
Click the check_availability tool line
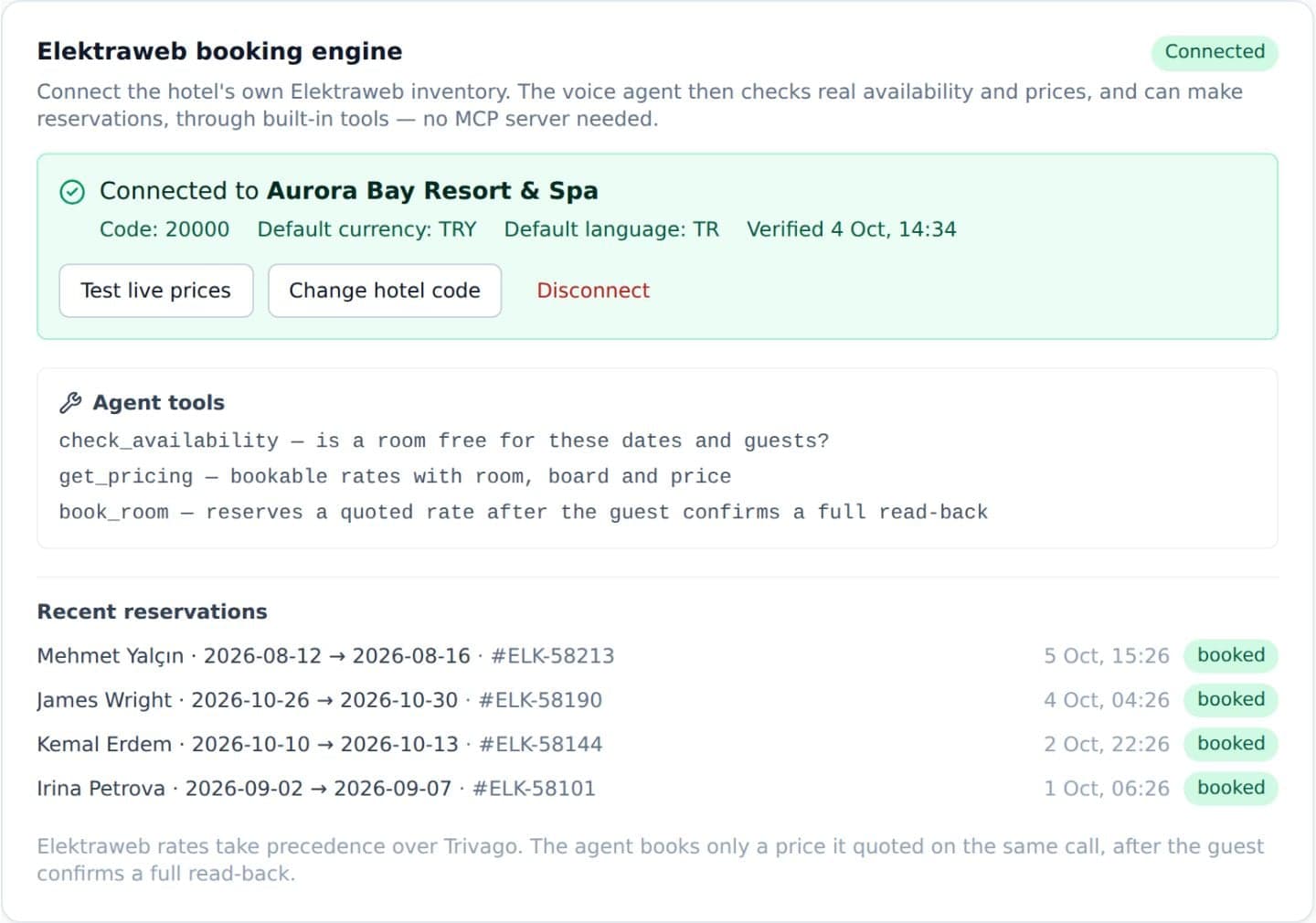point(444,440)
